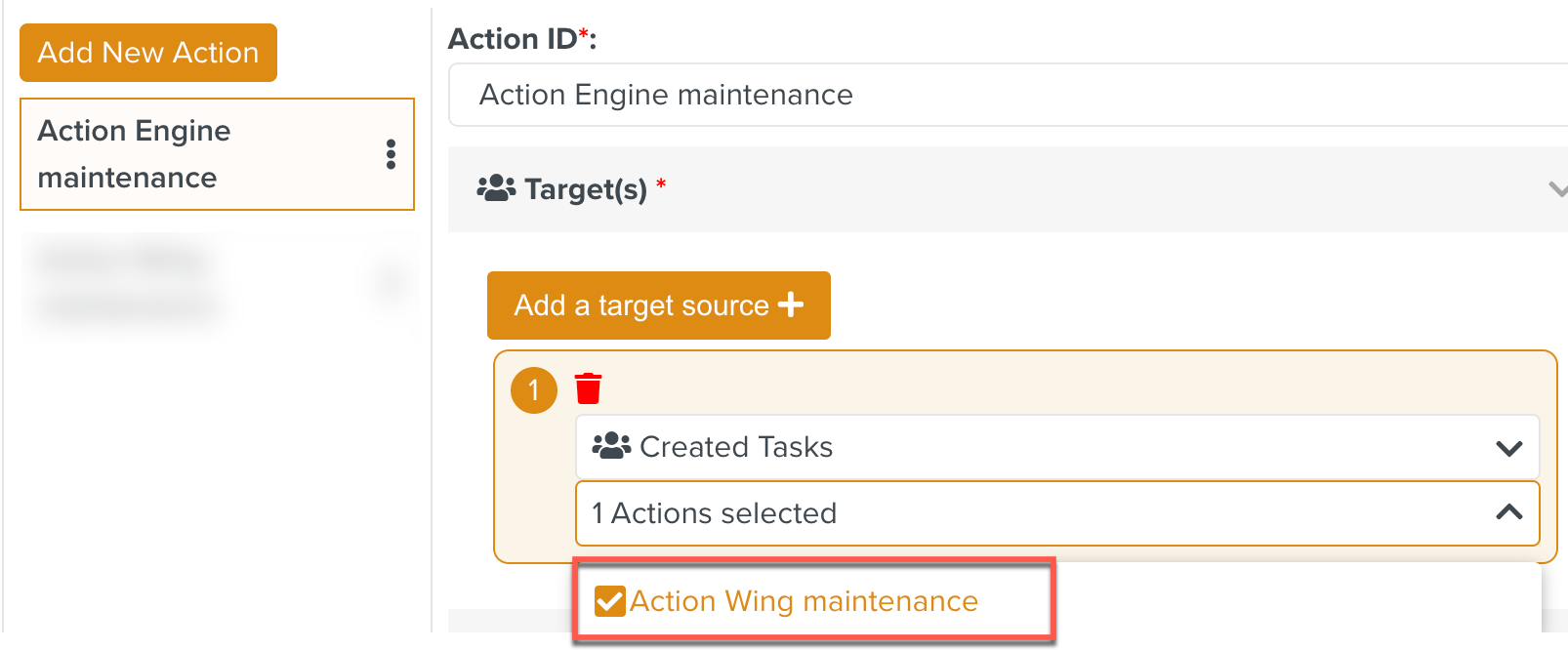Click the checkmark icon beside Action Wing maintenance
Screen dimensions: 1568x650
pyautogui.click(x=609, y=601)
